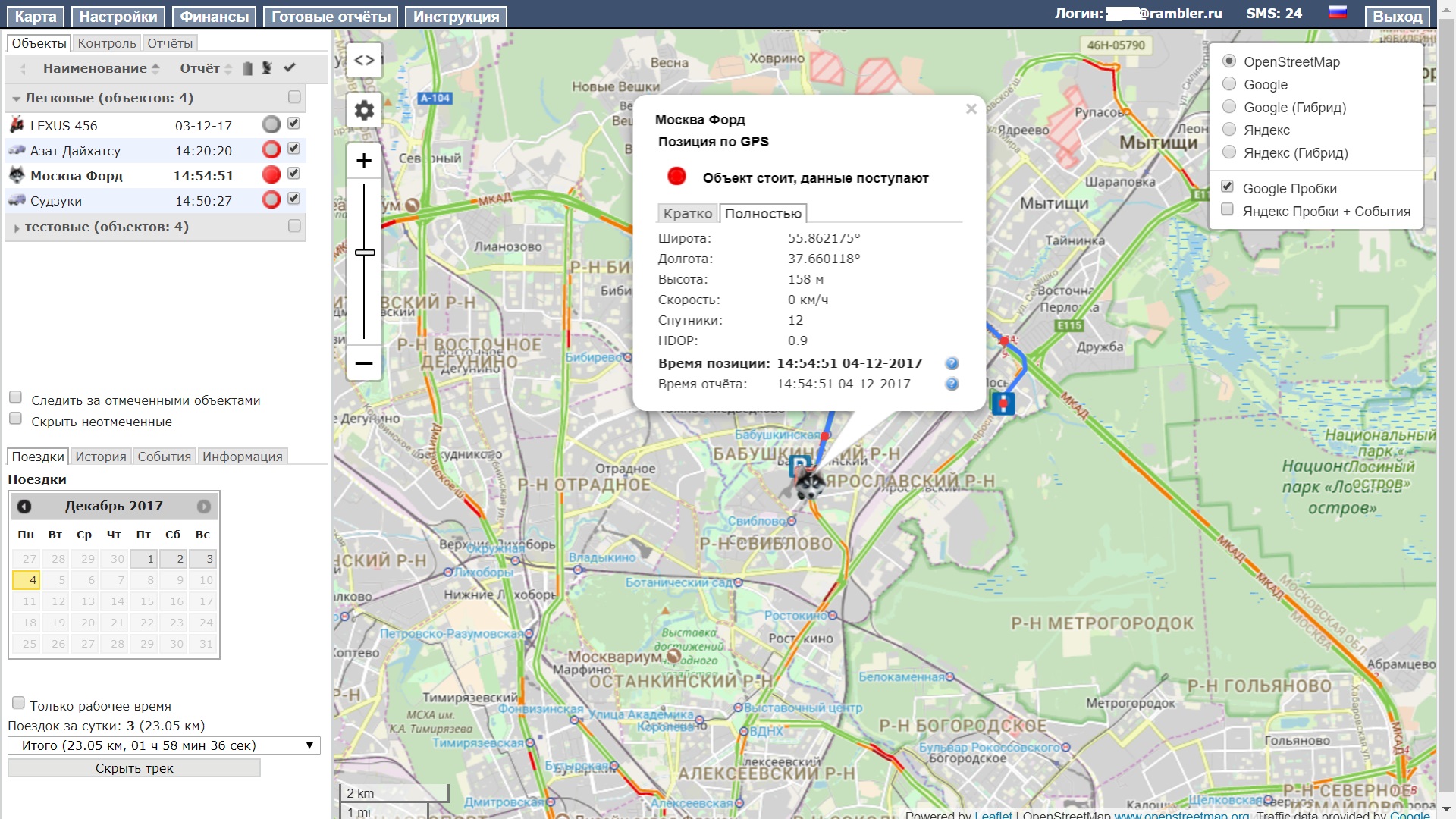Click the car icon of Азат Дайхатсу

point(17,150)
